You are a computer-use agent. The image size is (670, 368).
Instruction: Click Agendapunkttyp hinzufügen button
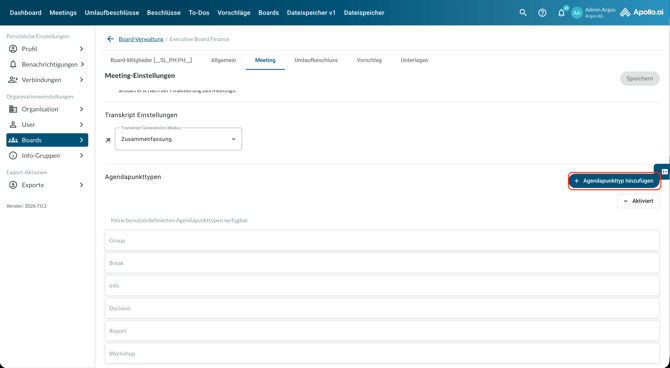click(x=614, y=181)
